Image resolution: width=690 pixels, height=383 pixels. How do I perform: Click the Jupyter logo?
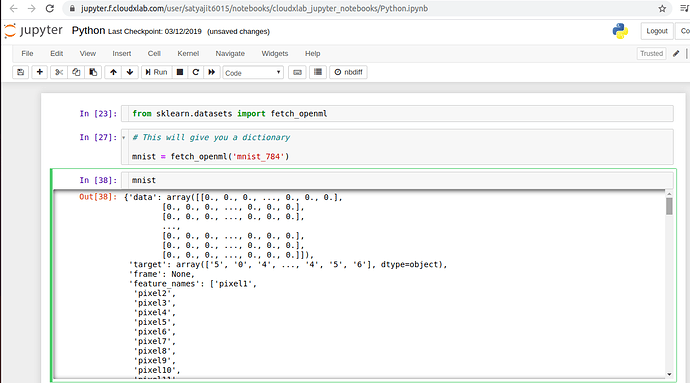click(33, 31)
